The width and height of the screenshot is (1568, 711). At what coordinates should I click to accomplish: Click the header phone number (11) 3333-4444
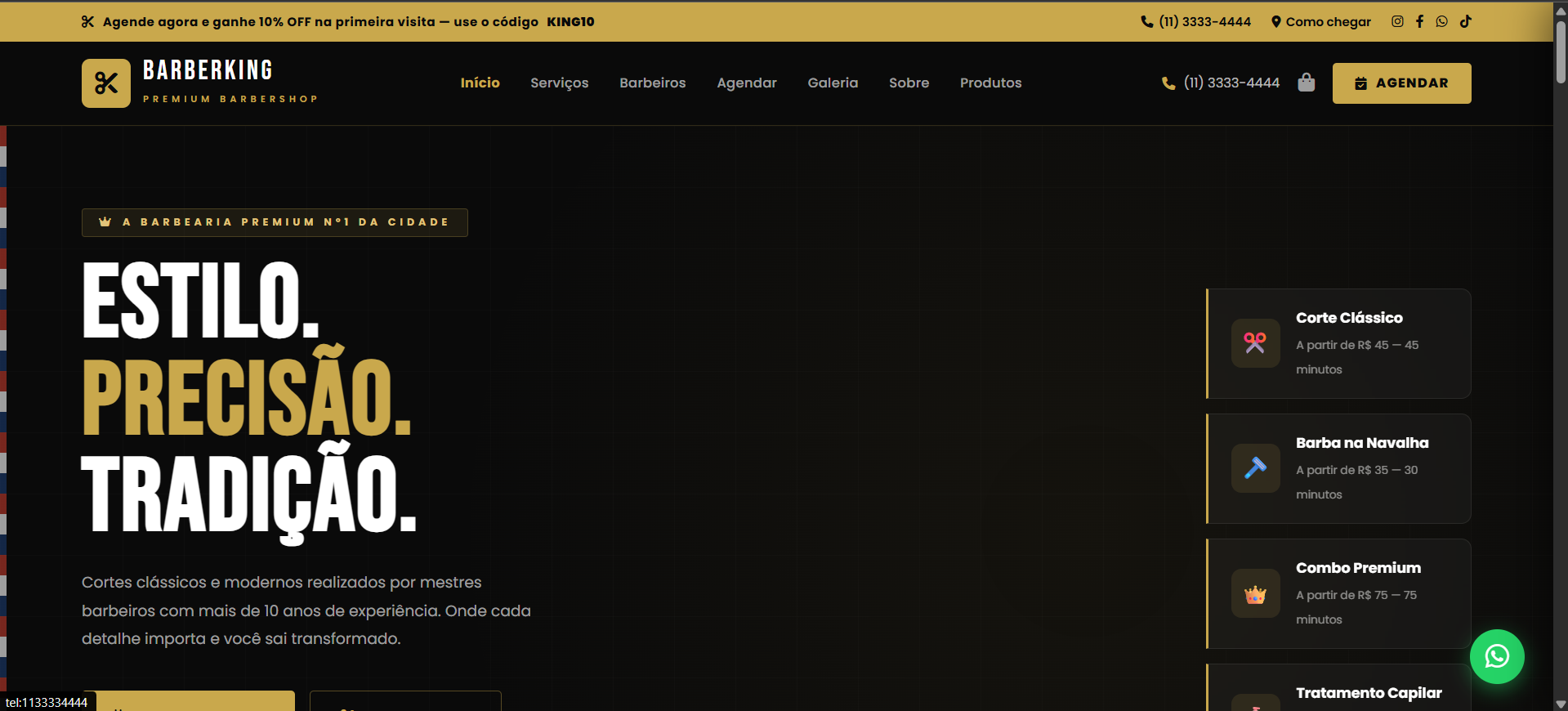click(1221, 83)
